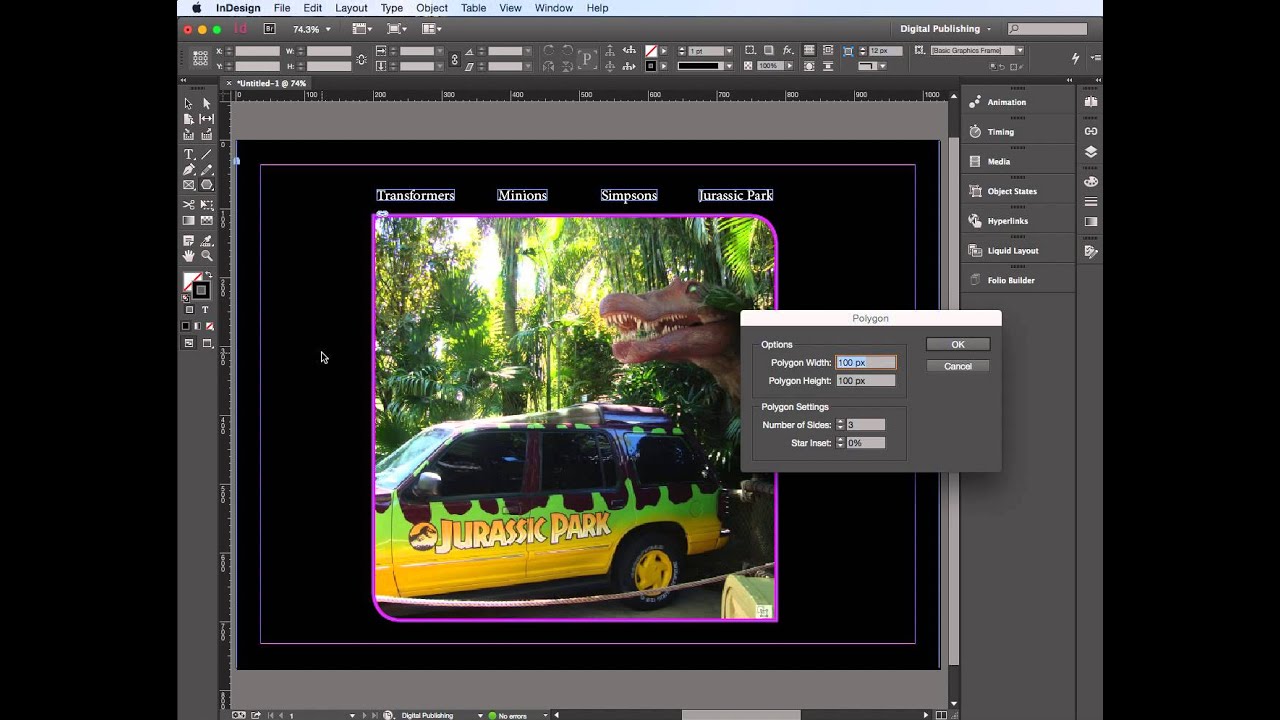Select the Rectangle Frame tool

pos(188,185)
